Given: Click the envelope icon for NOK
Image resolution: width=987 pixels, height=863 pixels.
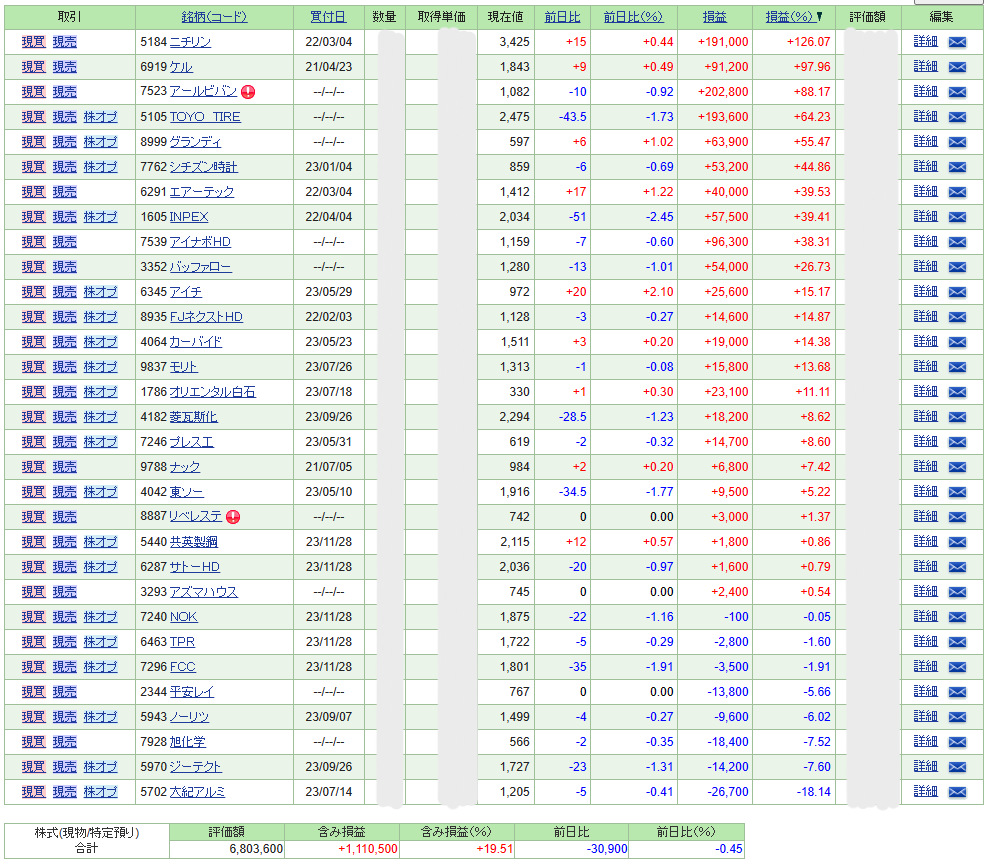Looking at the screenshot, I should pyautogui.click(x=957, y=618).
